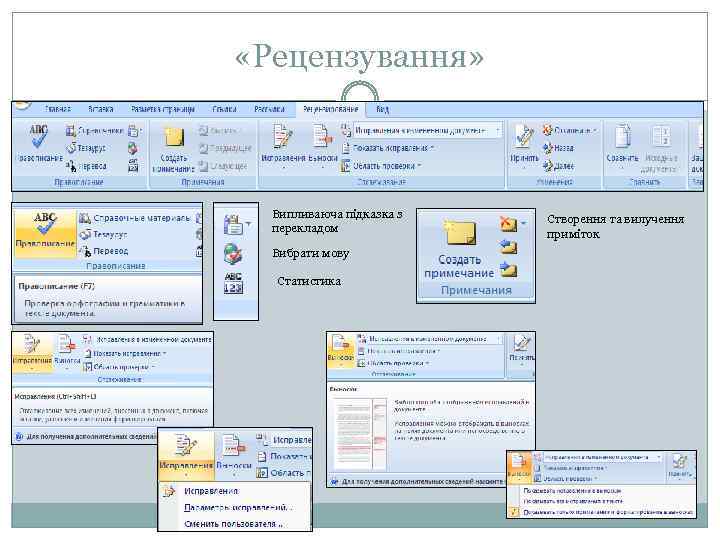Click the language globe icon in the narrow icon strip

coord(232,253)
